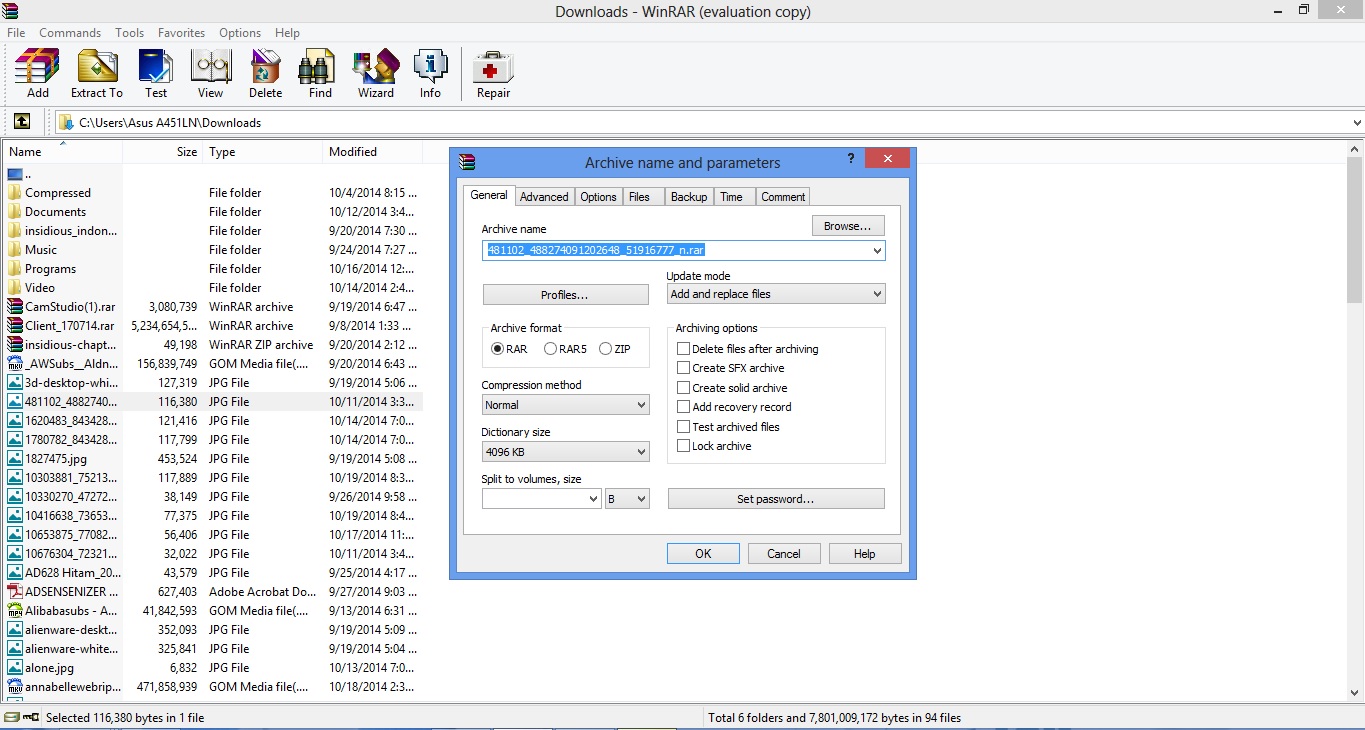The width and height of the screenshot is (1365, 730).
Task: Select the annabellewebrip media file icon
Action: [x=15, y=687]
